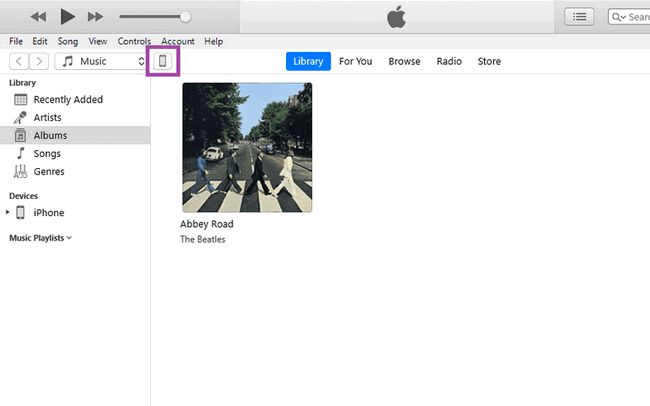Open the Abbey Road album cover

[247, 147]
